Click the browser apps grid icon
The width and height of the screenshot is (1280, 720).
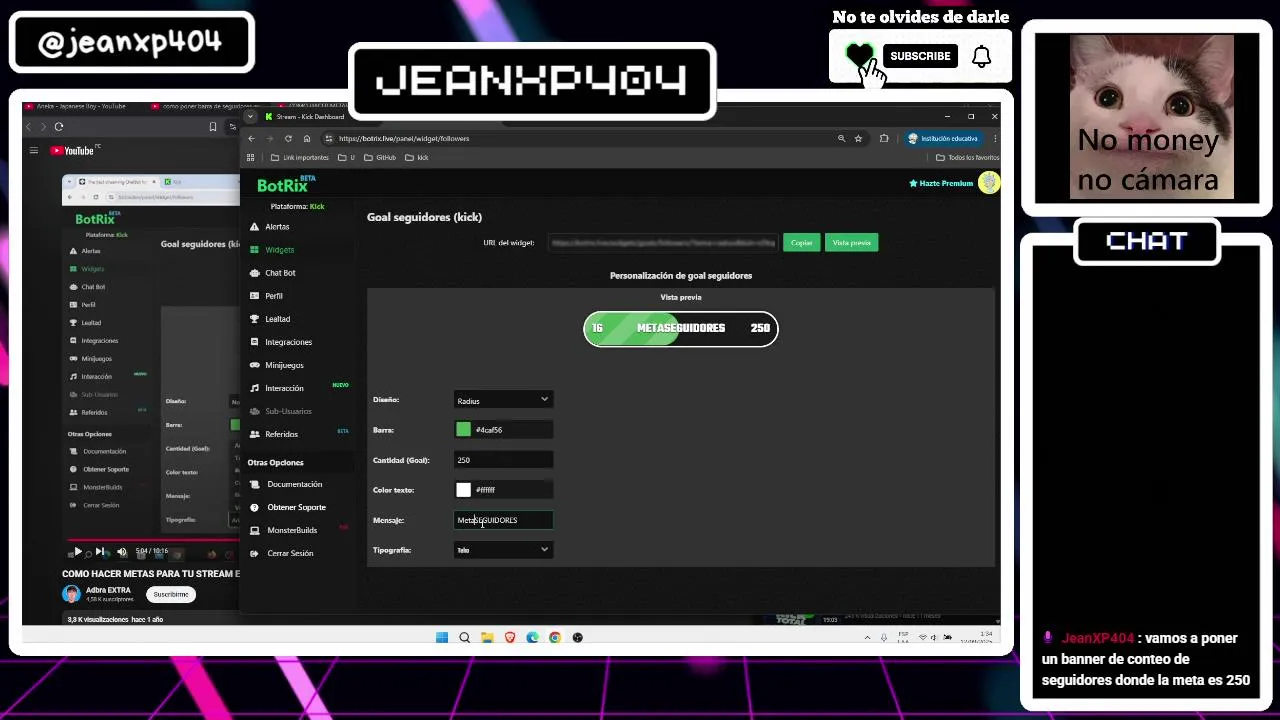click(252, 158)
